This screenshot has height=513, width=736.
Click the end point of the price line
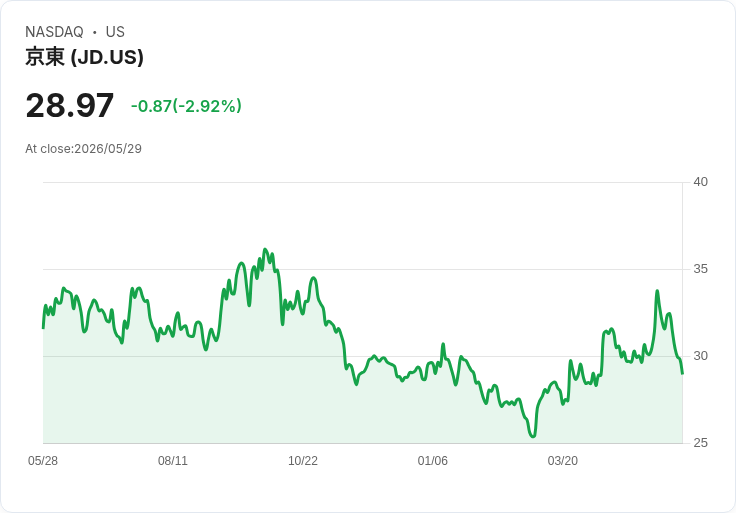pyautogui.click(x=682, y=374)
